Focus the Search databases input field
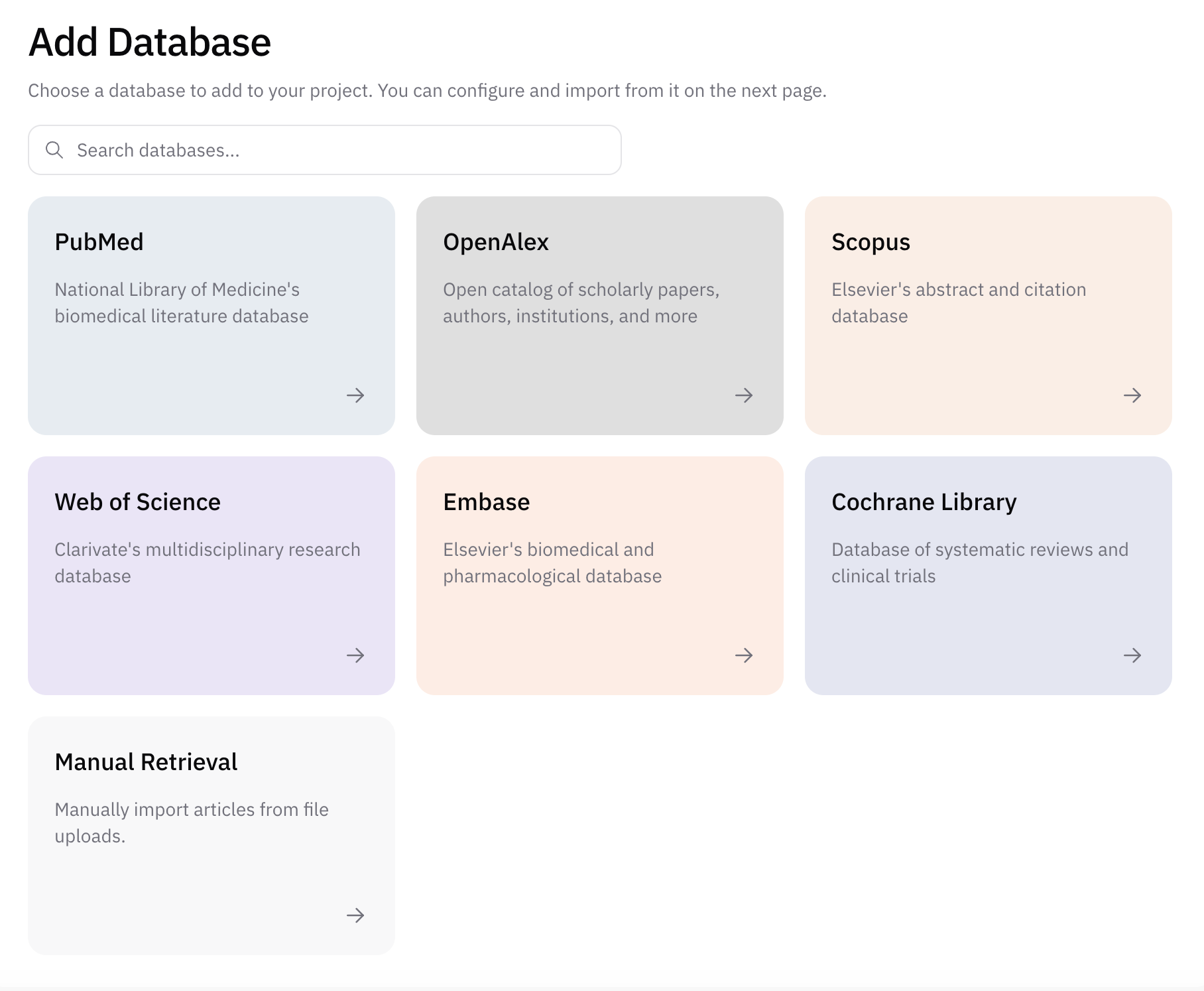The image size is (1204, 991). coord(325,150)
